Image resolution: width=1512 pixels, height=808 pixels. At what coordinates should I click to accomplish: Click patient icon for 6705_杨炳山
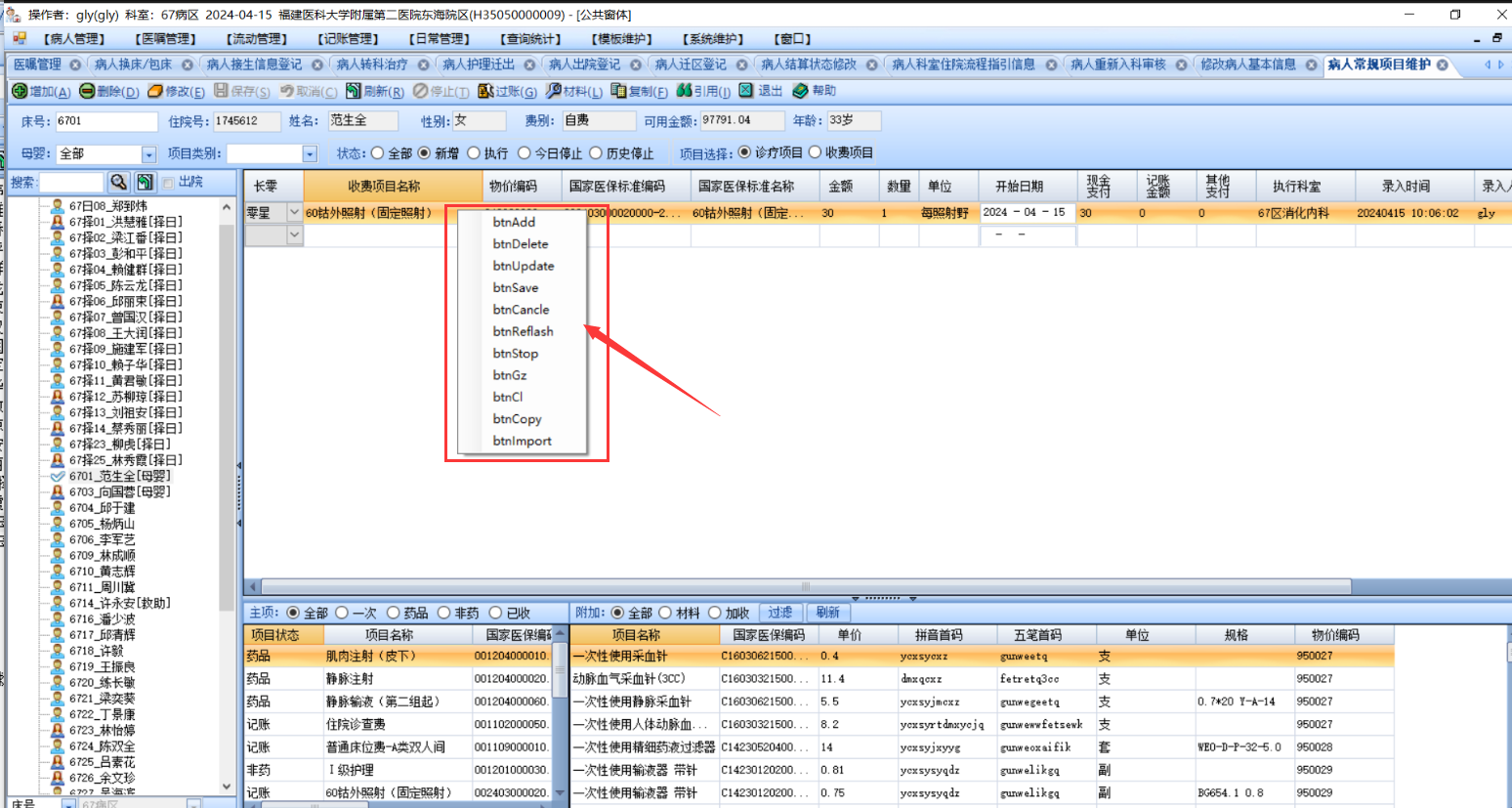pos(58,524)
